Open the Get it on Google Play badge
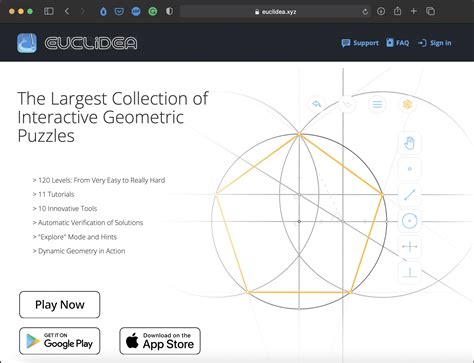Viewport: 474px width, 363px height. click(x=60, y=341)
